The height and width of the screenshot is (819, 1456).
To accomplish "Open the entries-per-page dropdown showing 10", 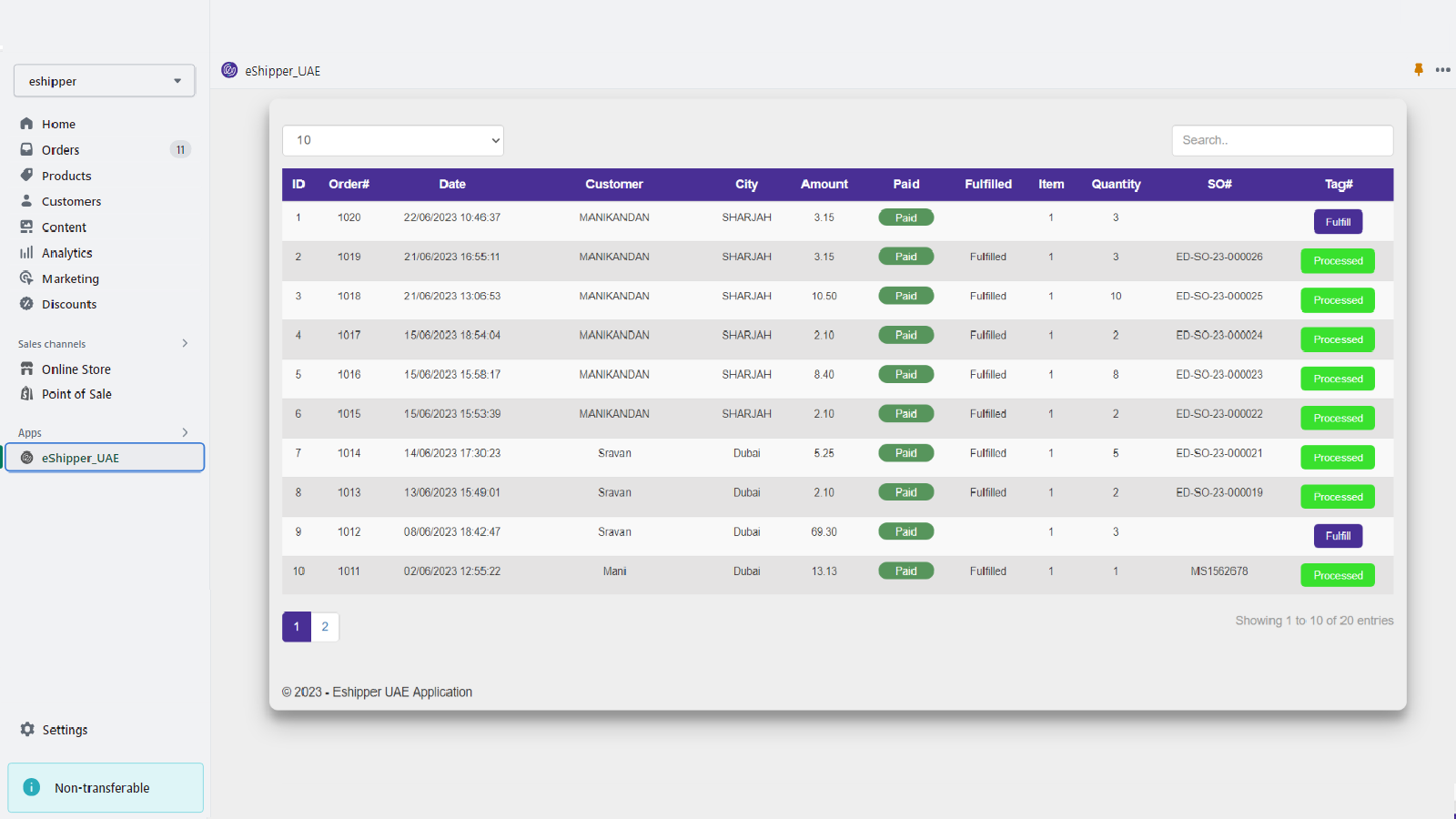I will pyautogui.click(x=393, y=140).
